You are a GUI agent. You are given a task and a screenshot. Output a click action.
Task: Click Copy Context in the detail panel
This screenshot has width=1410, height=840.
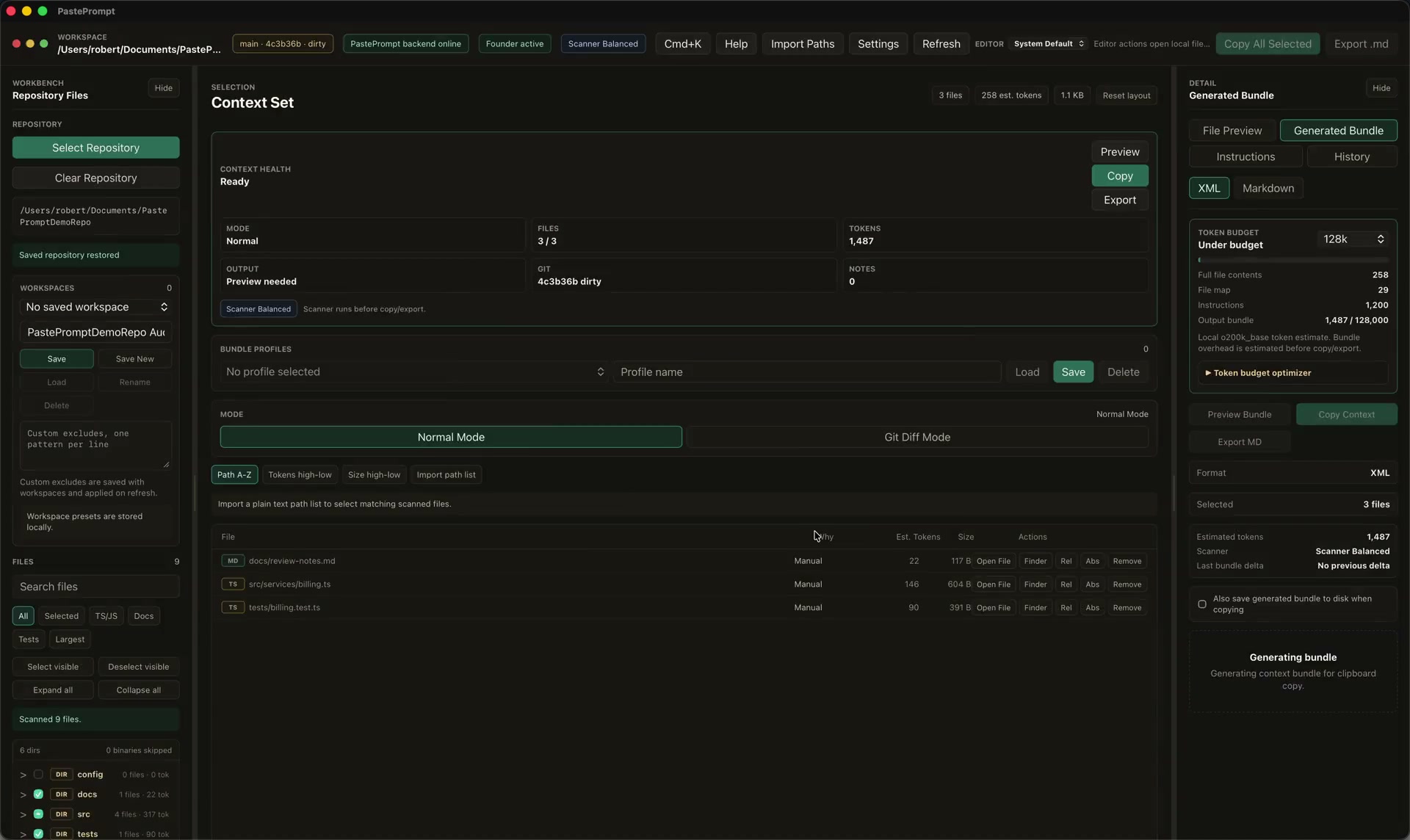tap(1346, 415)
